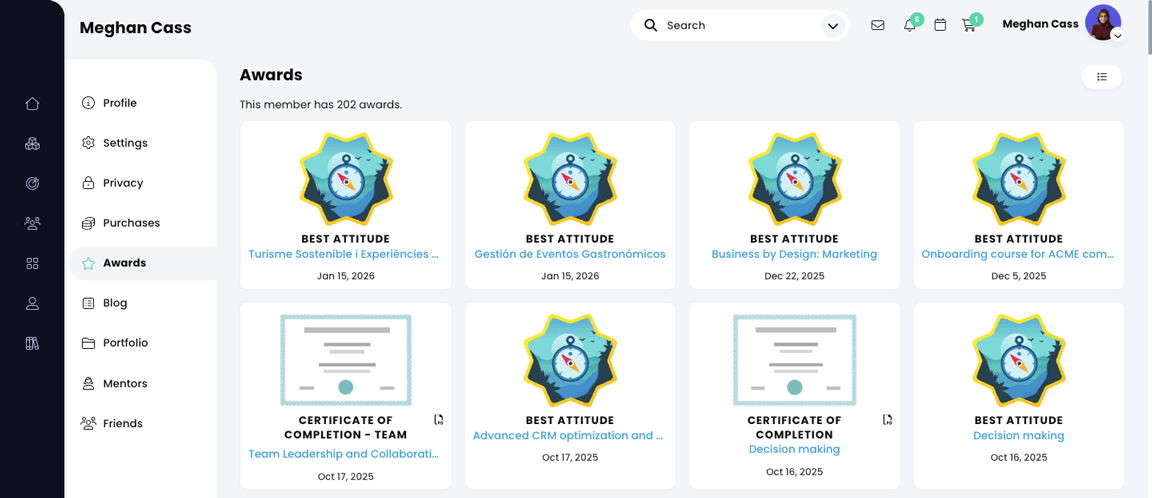Open Advanced CRM optimization link
Screen dimensions: 1152x498
568,436
